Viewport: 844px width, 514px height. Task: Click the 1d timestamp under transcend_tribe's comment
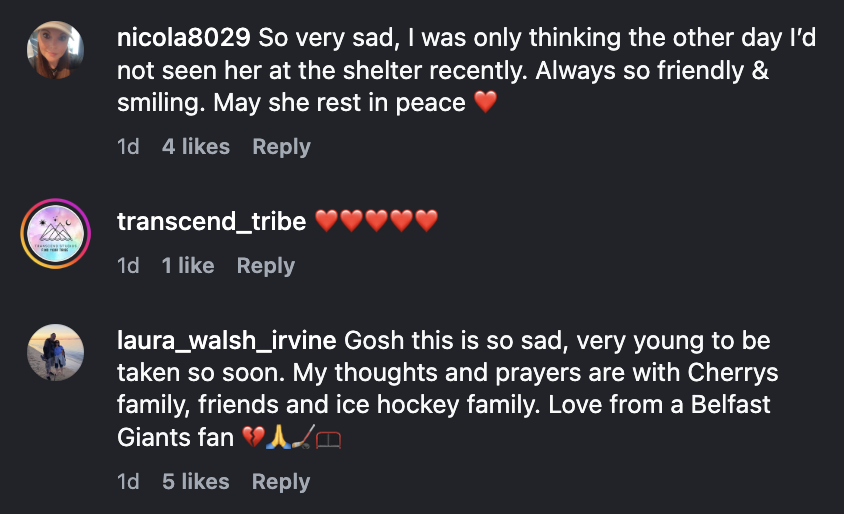tap(128, 266)
